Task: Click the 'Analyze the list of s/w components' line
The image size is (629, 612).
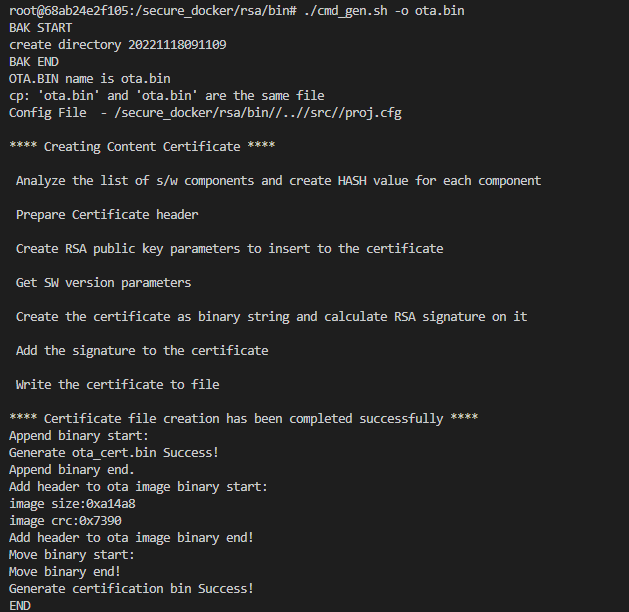Action: pyautogui.click(x=278, y=181)
